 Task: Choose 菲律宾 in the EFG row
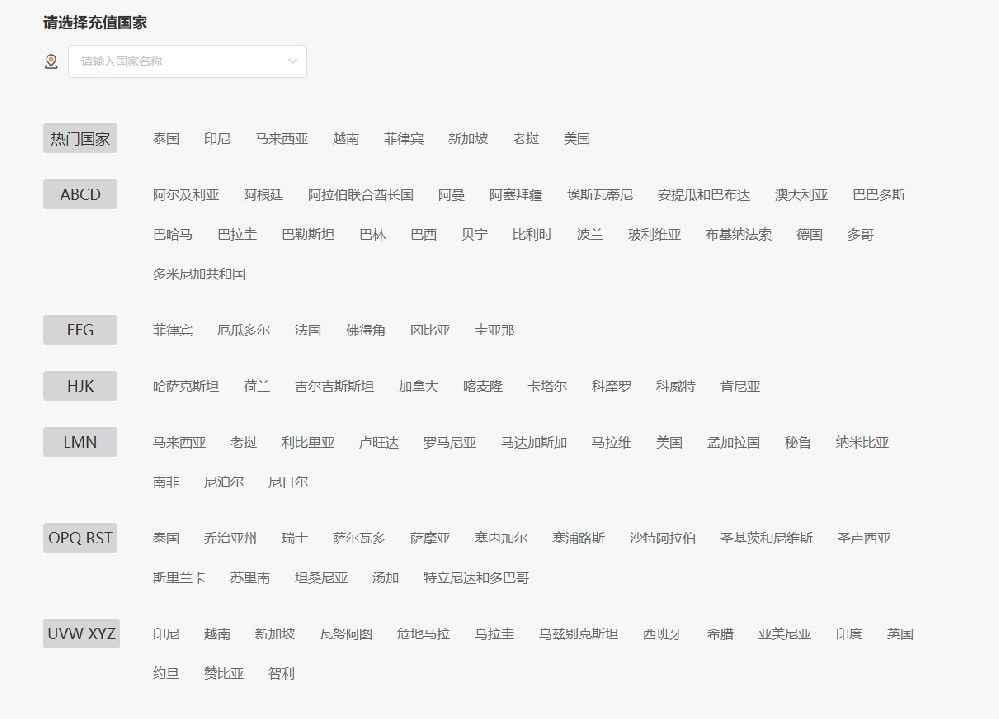coord(173,330)
